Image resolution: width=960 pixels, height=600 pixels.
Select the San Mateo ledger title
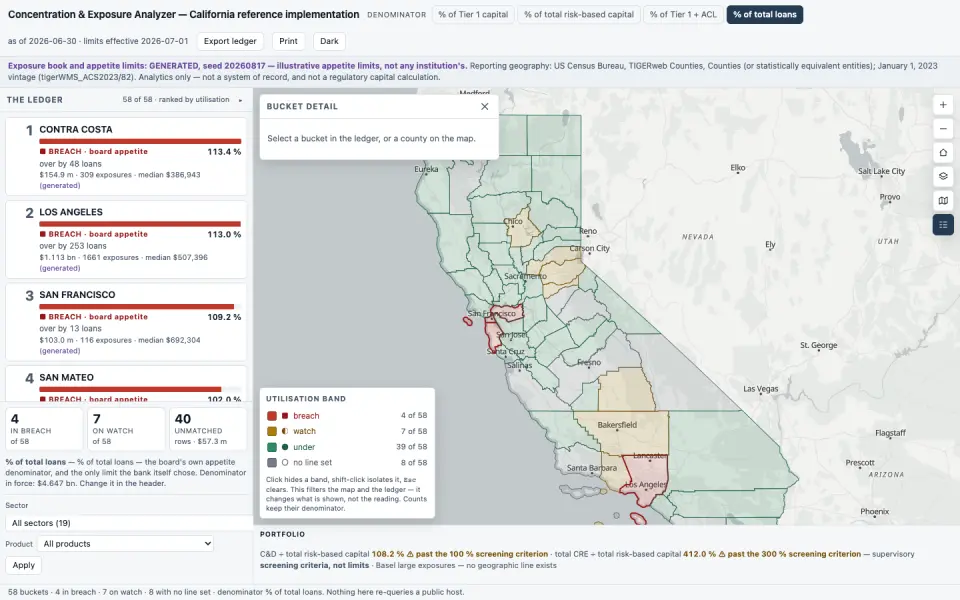coord(66,378)
